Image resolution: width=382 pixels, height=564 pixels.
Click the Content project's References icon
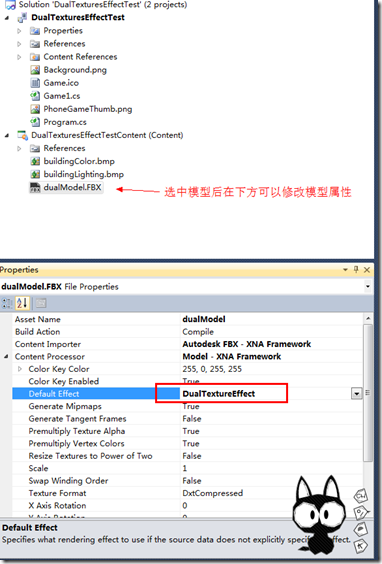(x=35, y=148)
